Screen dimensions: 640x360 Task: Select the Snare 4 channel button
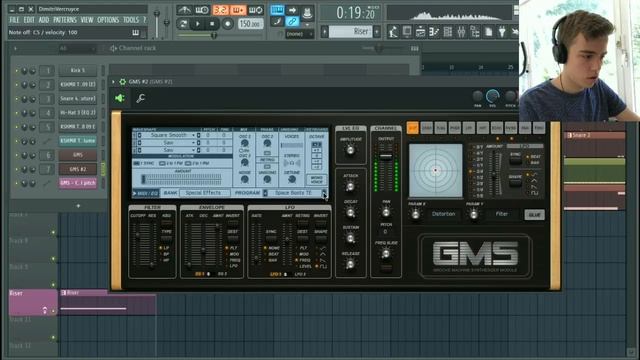(x=78, y=98)
